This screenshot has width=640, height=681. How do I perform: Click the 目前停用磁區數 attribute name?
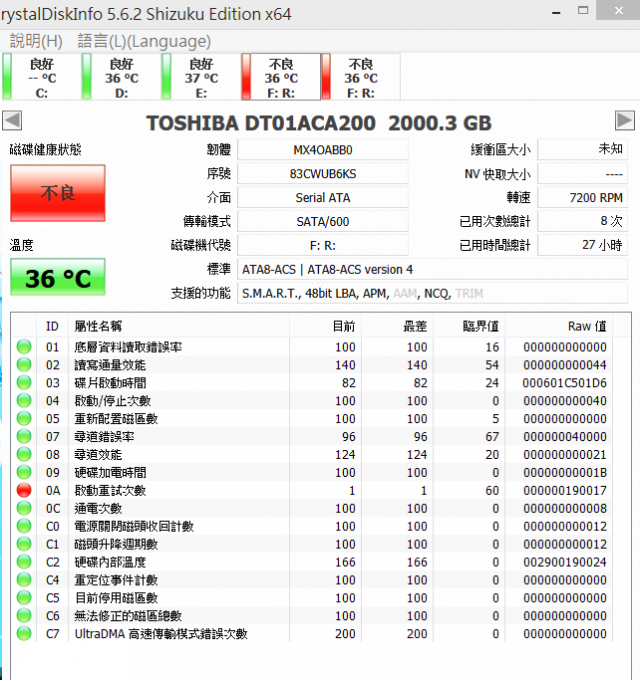coord(116,598)
